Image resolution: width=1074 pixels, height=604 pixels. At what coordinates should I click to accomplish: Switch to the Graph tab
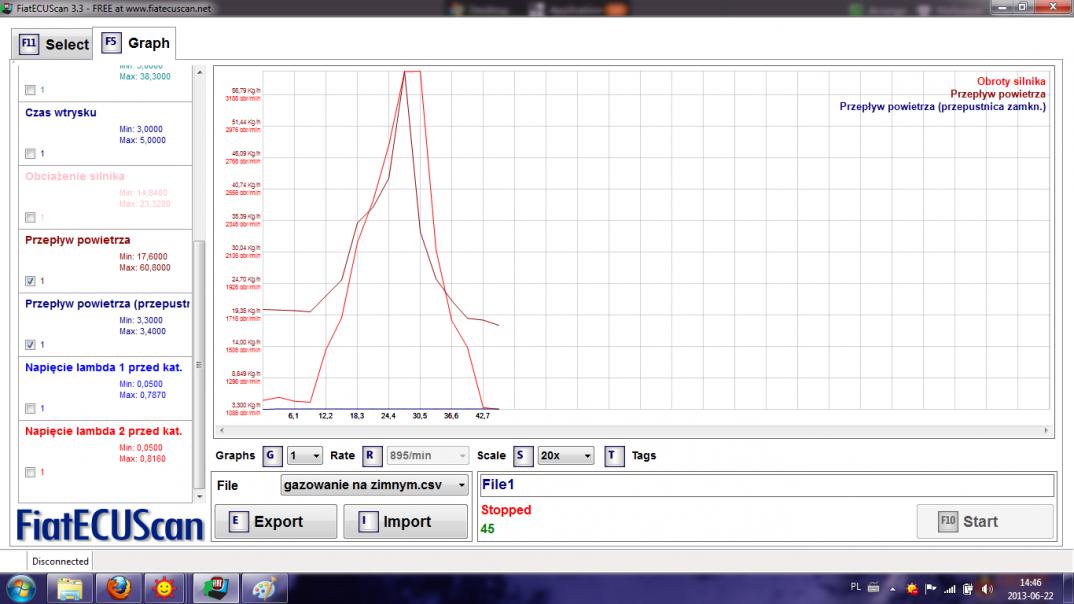tap(136, 43)
